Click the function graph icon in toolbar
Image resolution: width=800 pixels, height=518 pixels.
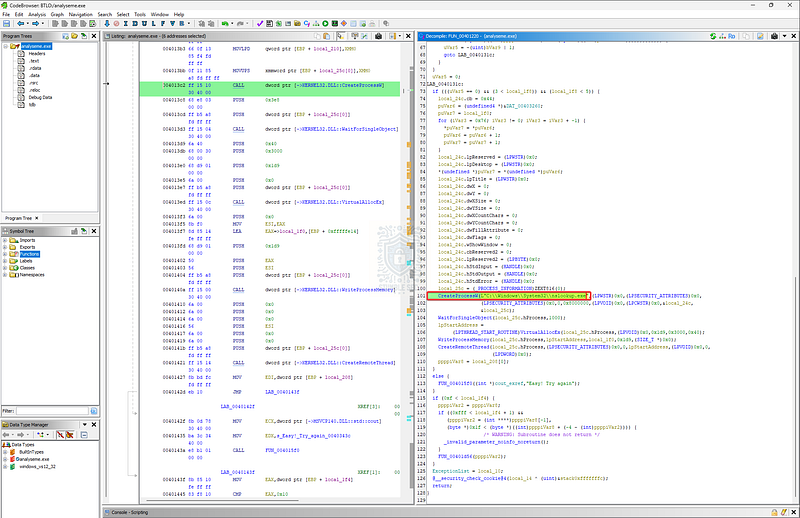pyautogui.click(x=316, y=23)
